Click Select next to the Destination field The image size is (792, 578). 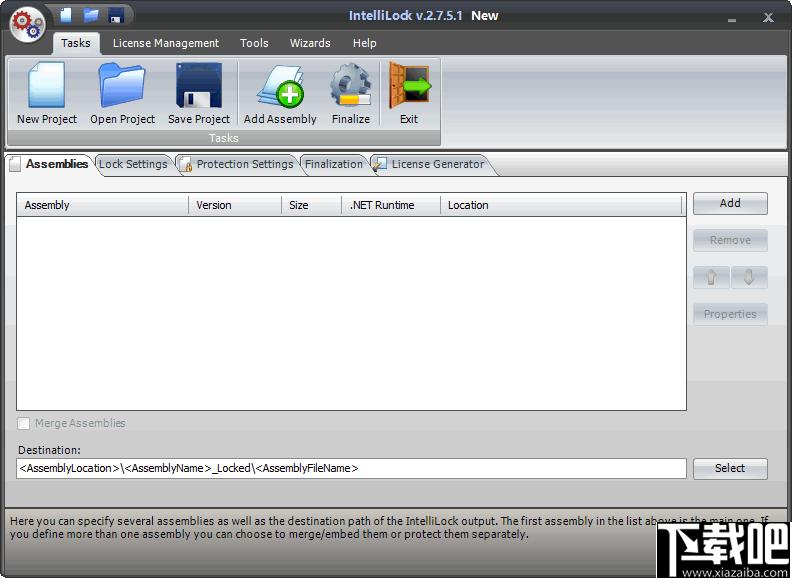click(730, 469)
